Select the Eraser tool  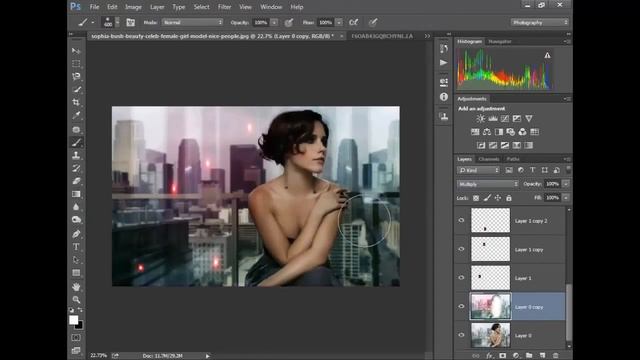pos(76,181)
